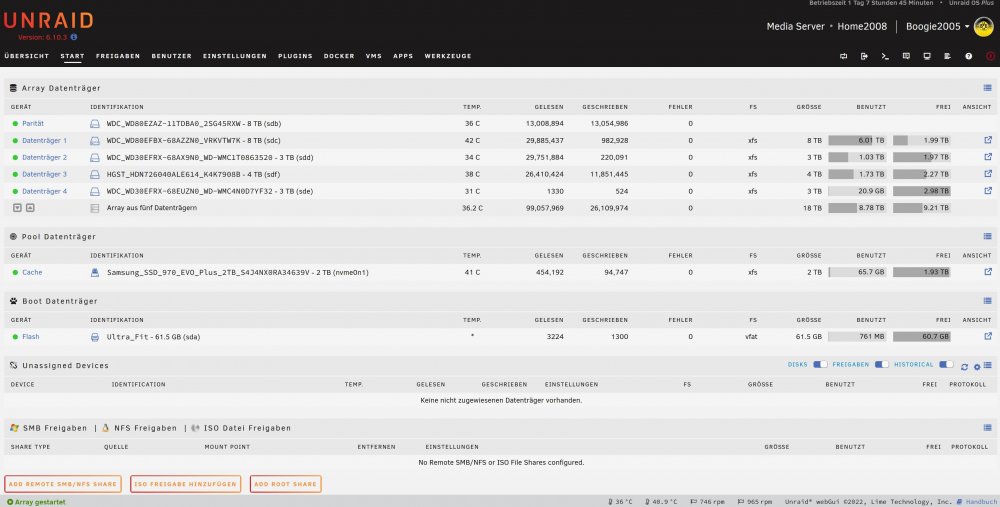Screen dimensions: 1000x507
Task: Click the SSD icon next to Samsung 970 EVO
Action: (95, 272)
